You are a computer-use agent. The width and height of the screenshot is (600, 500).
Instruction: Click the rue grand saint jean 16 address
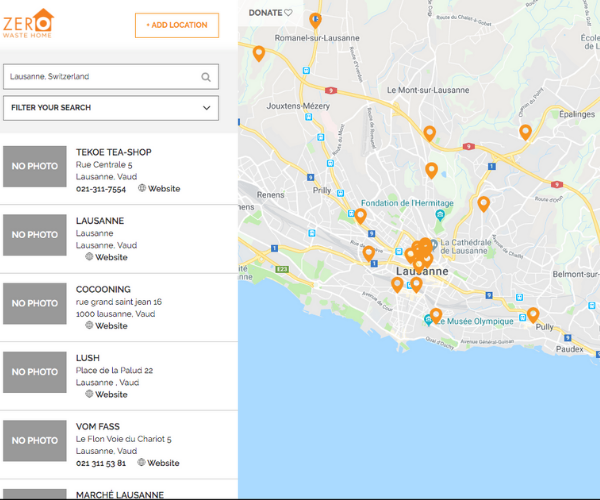119,302
